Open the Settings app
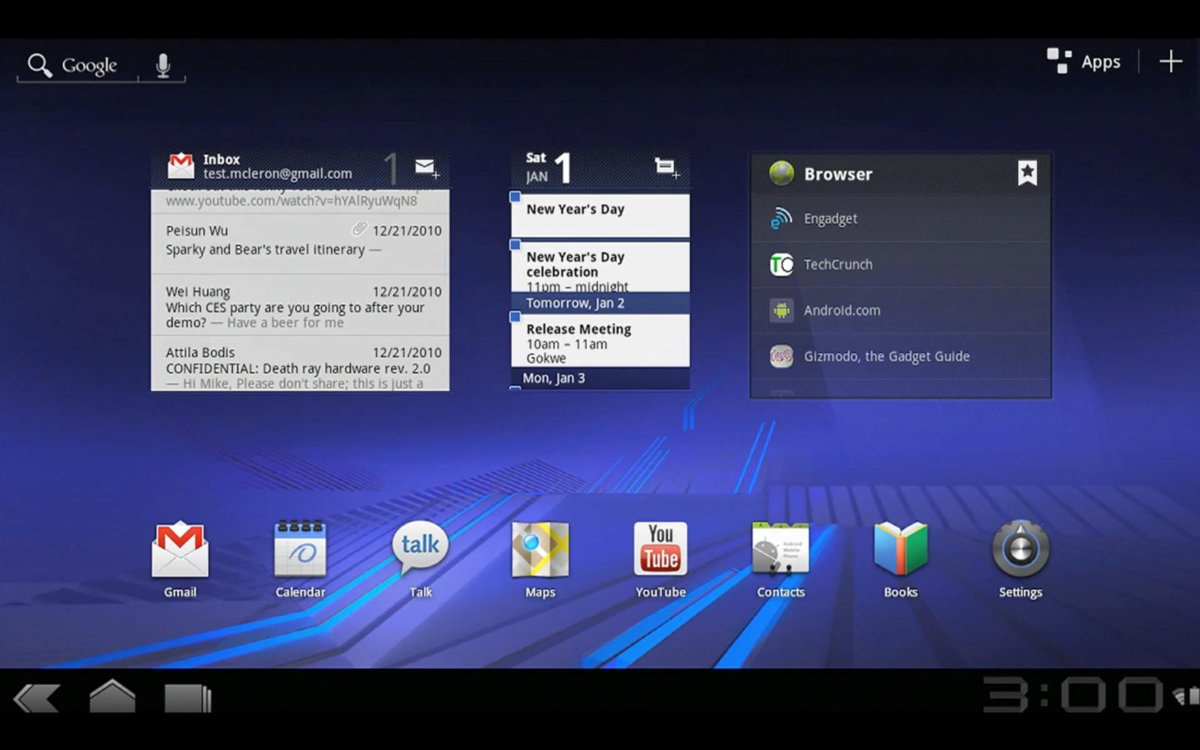 click(1020, 551)
